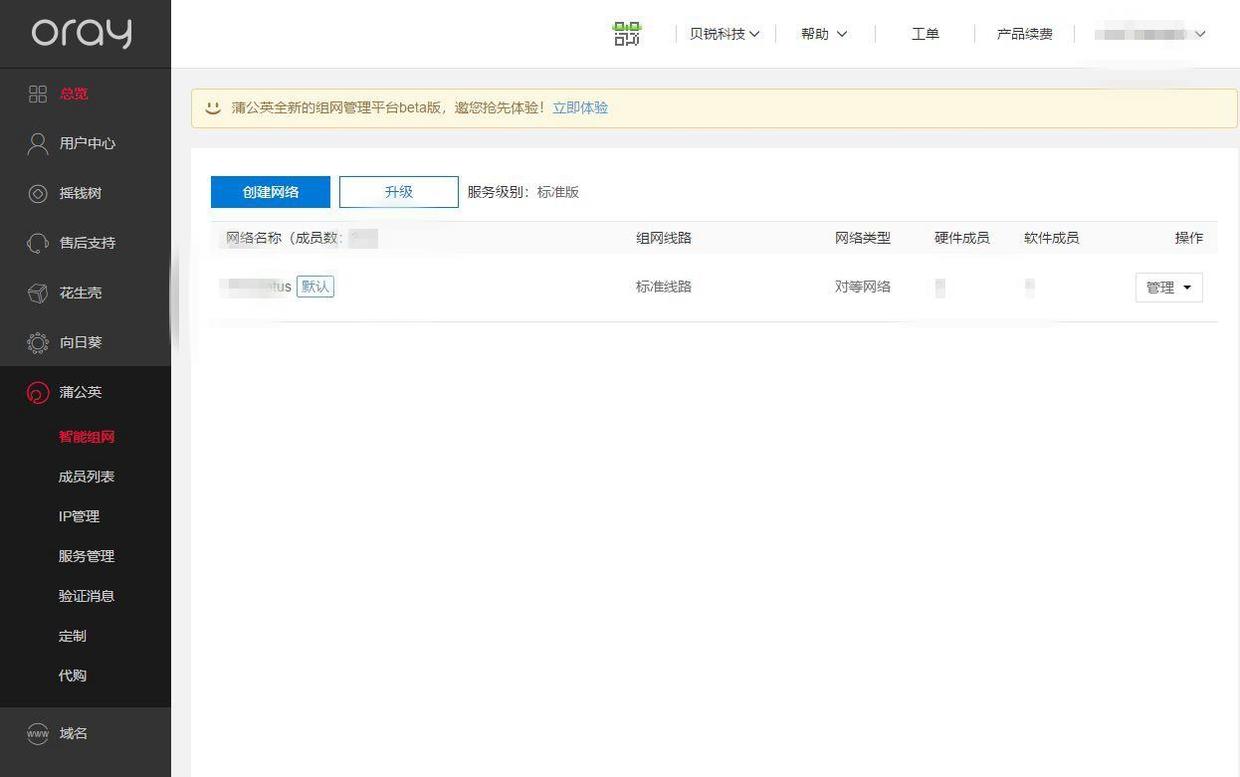Open 售后支持 label in sidebar
Image resolution: width=1240 pixels, height=777 pixels.
[87, 243]
